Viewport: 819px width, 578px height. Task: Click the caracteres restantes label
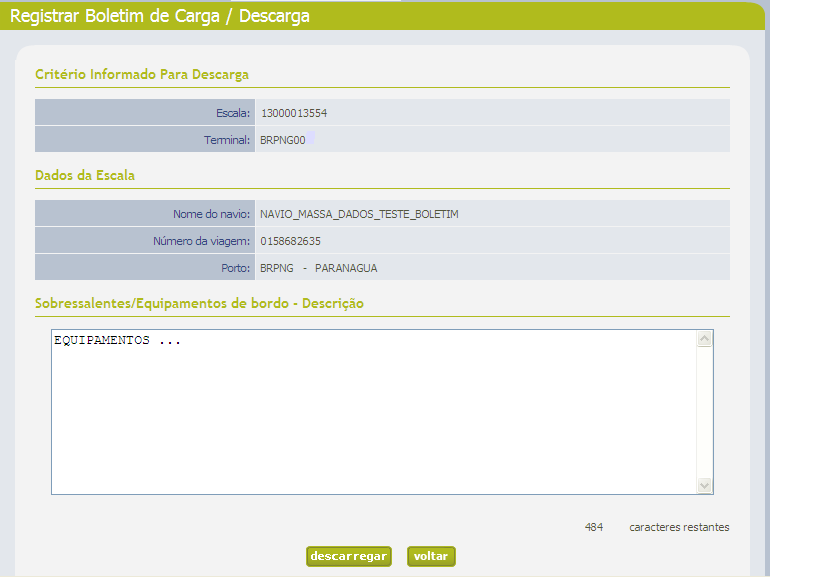coord(679,527)
